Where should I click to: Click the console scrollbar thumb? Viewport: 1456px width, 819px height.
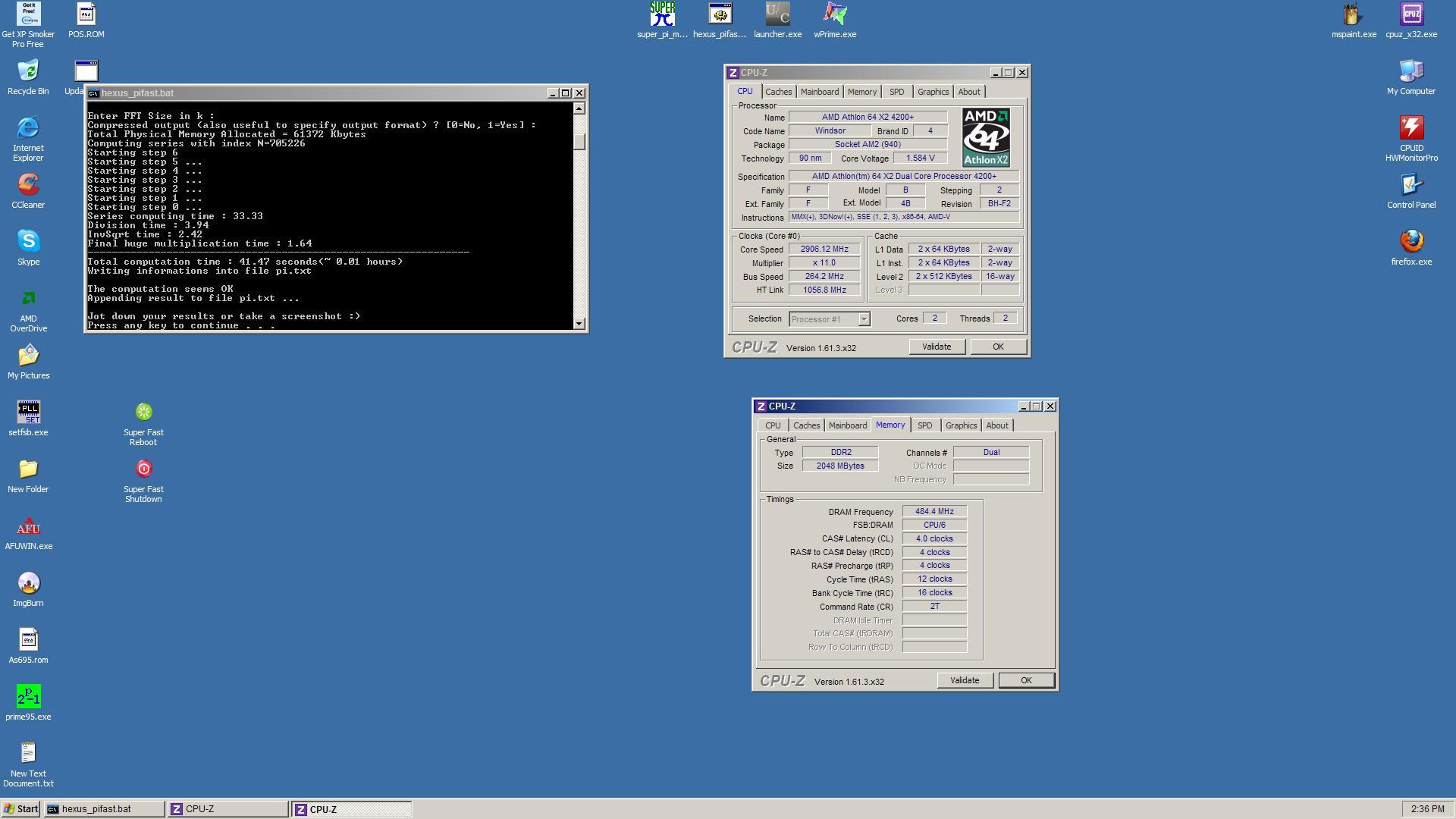pyautogui.click(x=579, y=142)
